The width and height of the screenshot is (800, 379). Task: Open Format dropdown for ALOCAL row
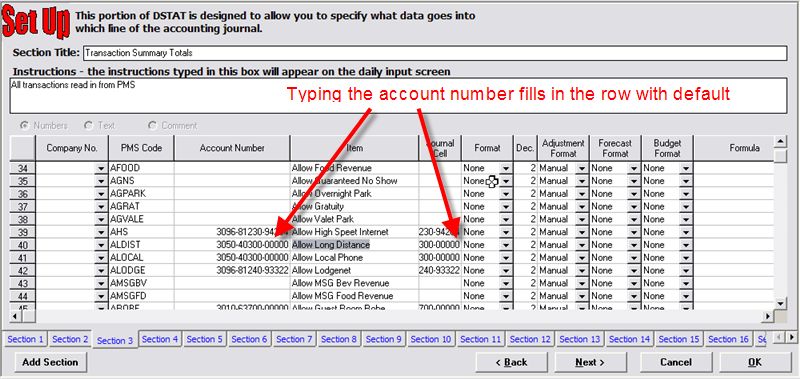pos(506,258)
